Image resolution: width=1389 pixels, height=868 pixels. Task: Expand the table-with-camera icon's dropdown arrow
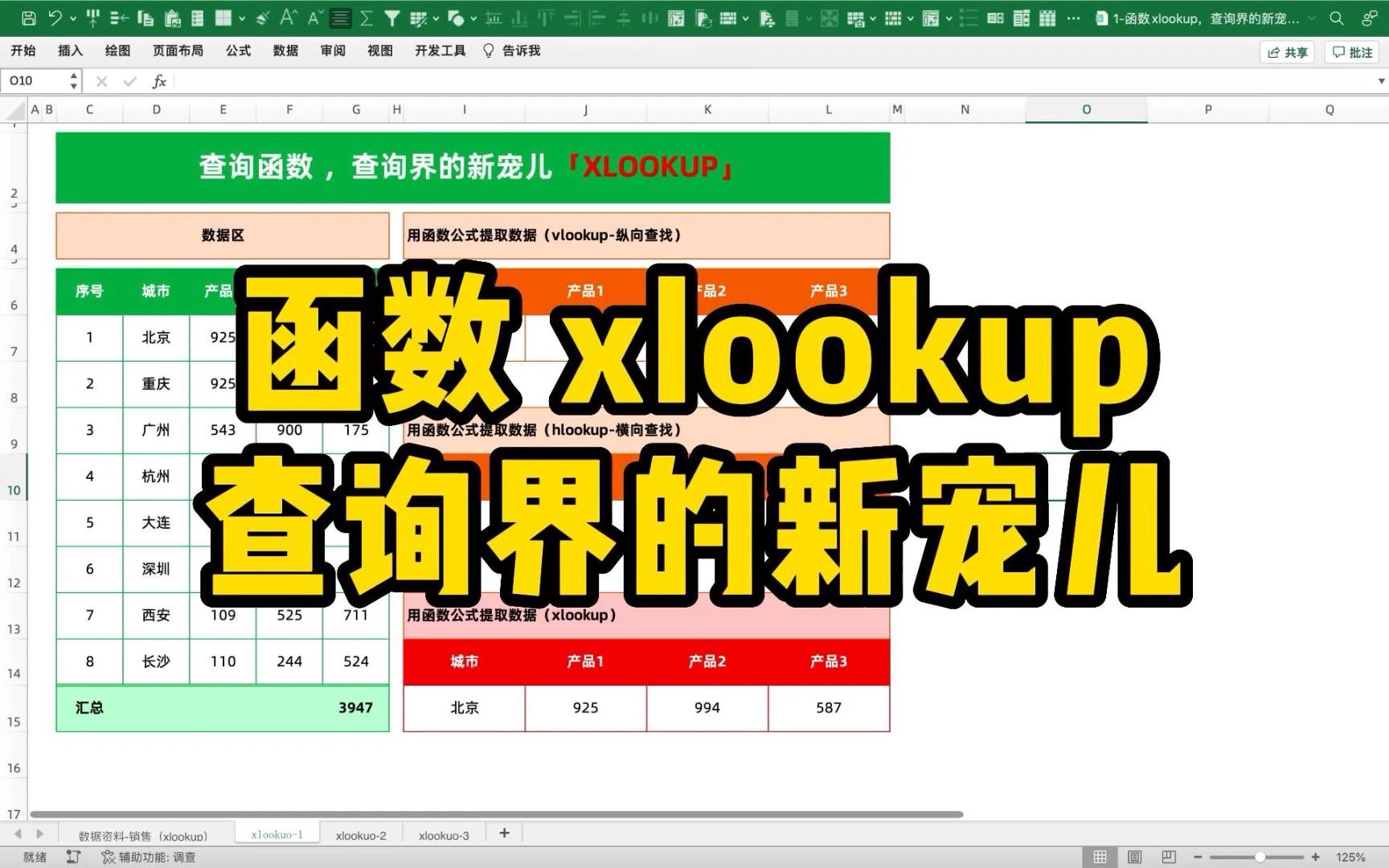(873, 18)
